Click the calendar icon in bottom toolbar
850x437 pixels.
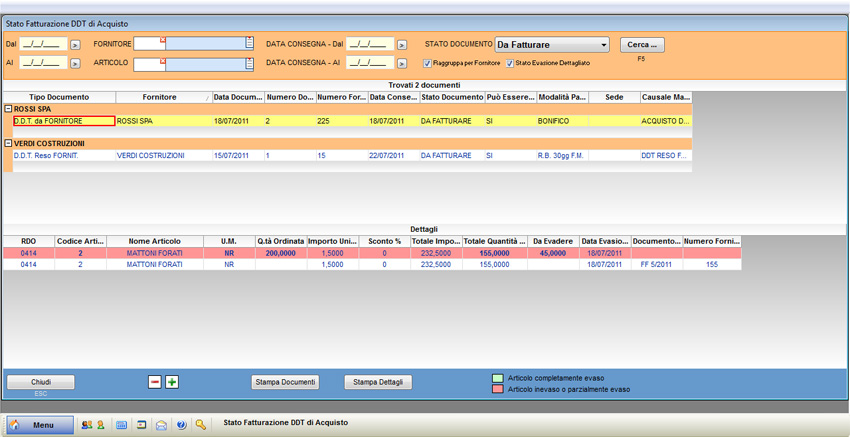(x=122, y=425)
